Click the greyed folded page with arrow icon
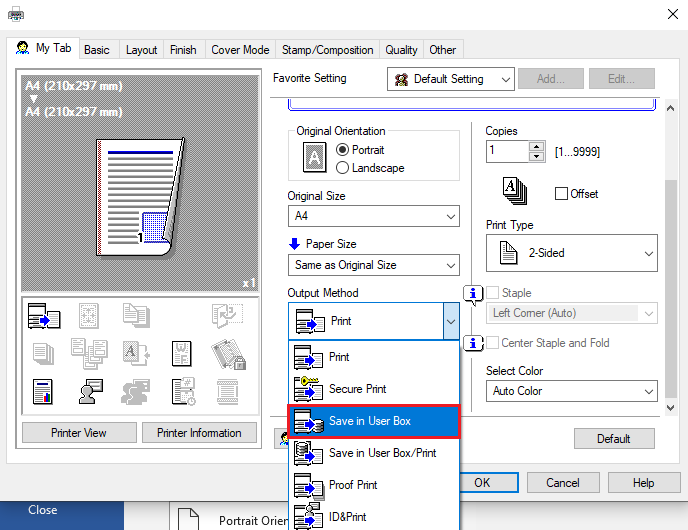 coord(227,315)
